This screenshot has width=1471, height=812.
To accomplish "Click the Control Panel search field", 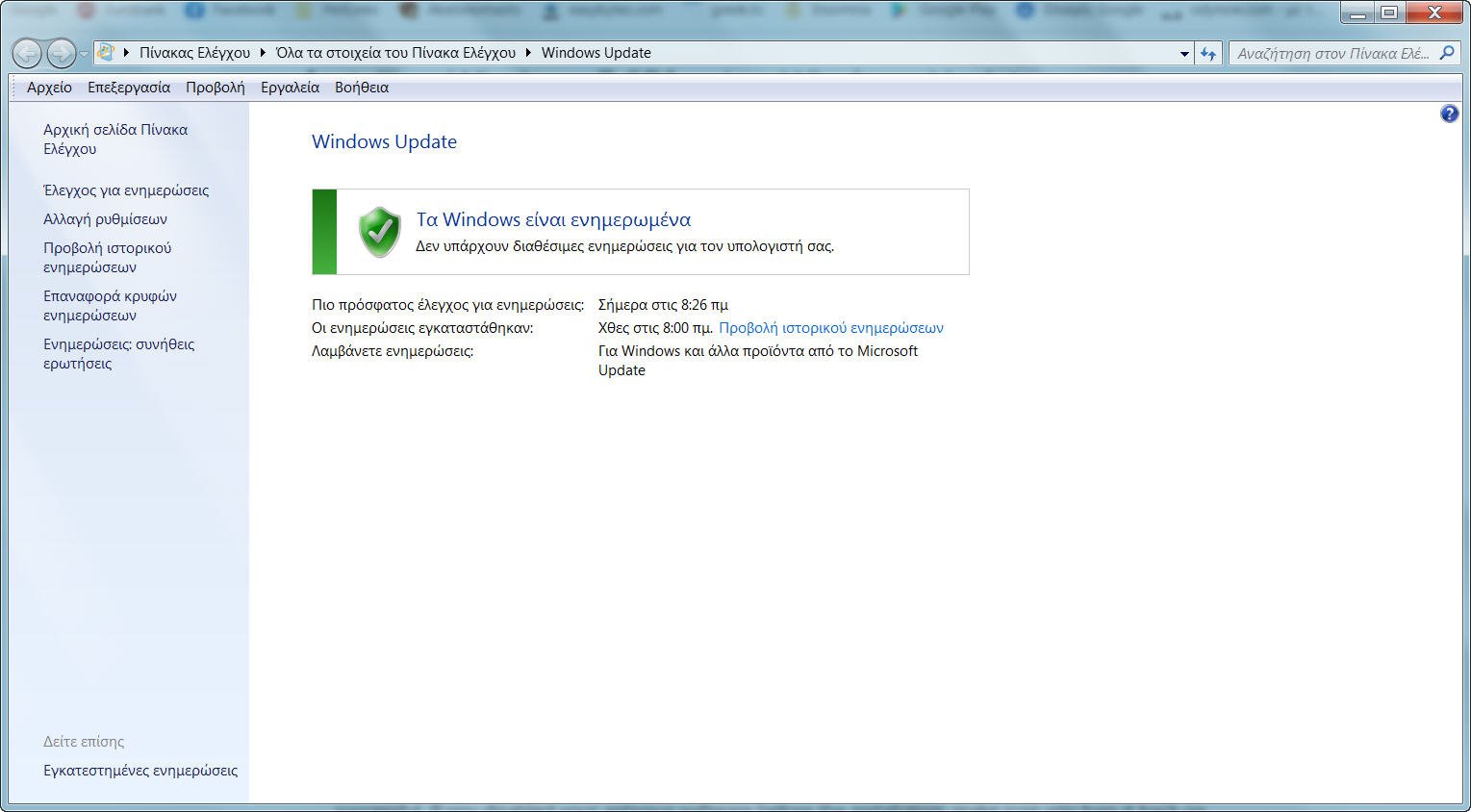I will pos(1332,54).
